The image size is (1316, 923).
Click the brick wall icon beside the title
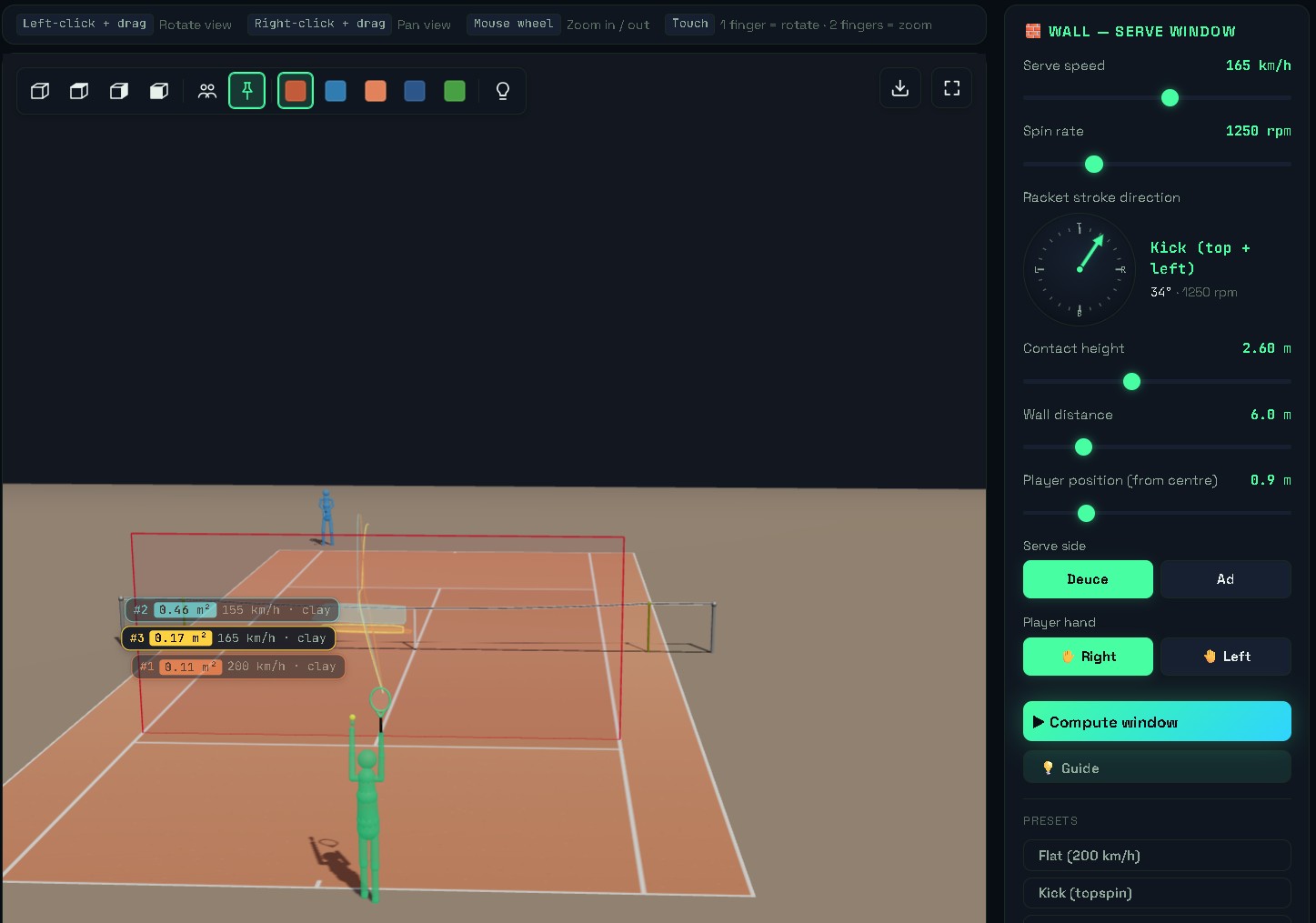pyautogui.click(x=1033, y=31)
